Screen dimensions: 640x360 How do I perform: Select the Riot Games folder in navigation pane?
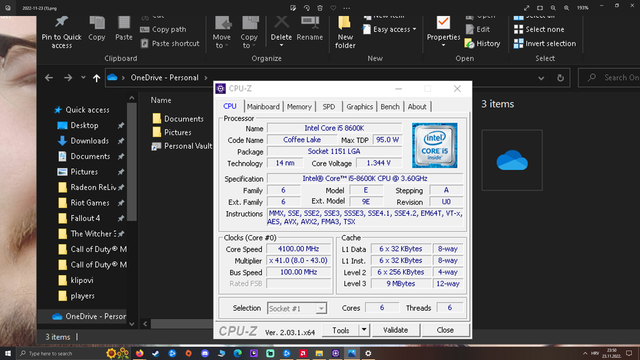pyautogui.click(x=90, y=203)
